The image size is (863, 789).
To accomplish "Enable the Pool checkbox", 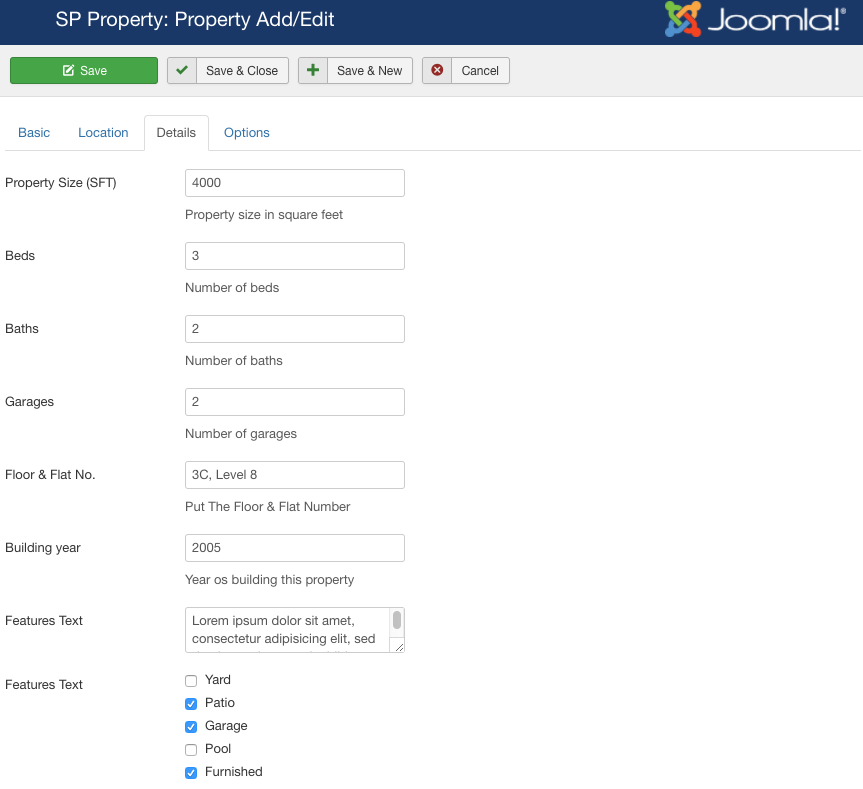I will point(191,749).
